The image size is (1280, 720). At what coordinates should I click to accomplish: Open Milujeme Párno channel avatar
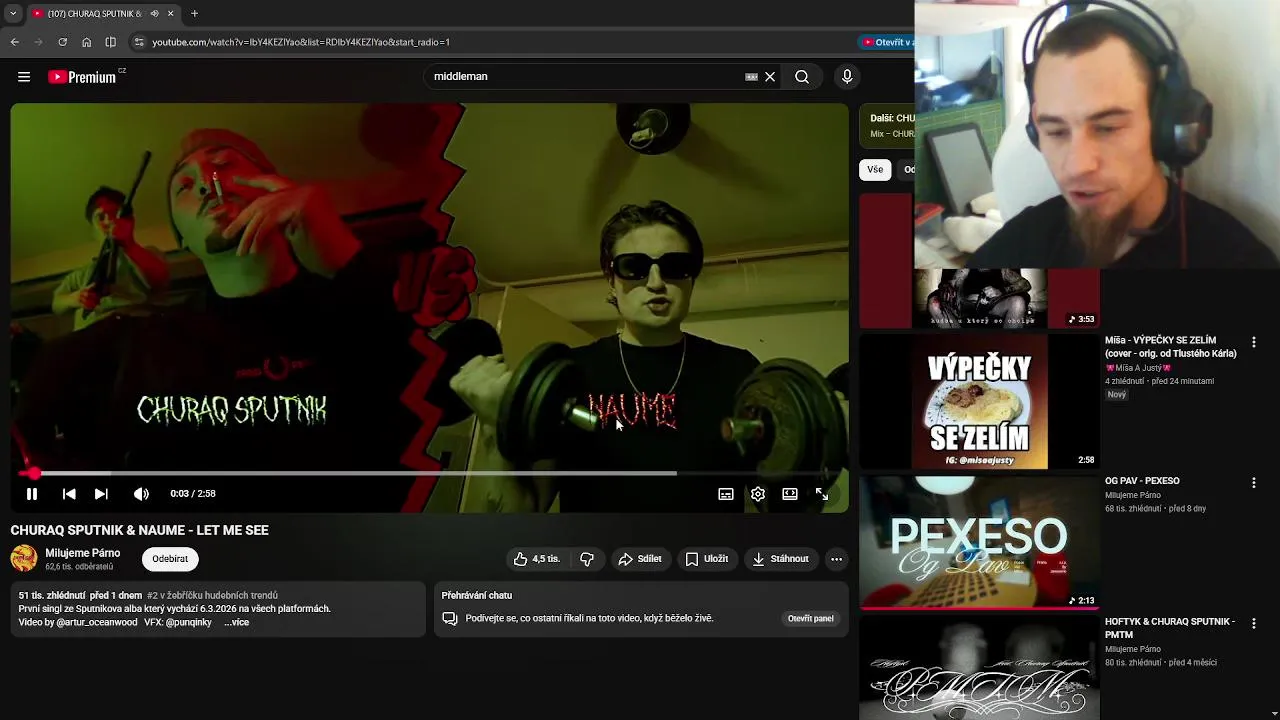[24, 559]
